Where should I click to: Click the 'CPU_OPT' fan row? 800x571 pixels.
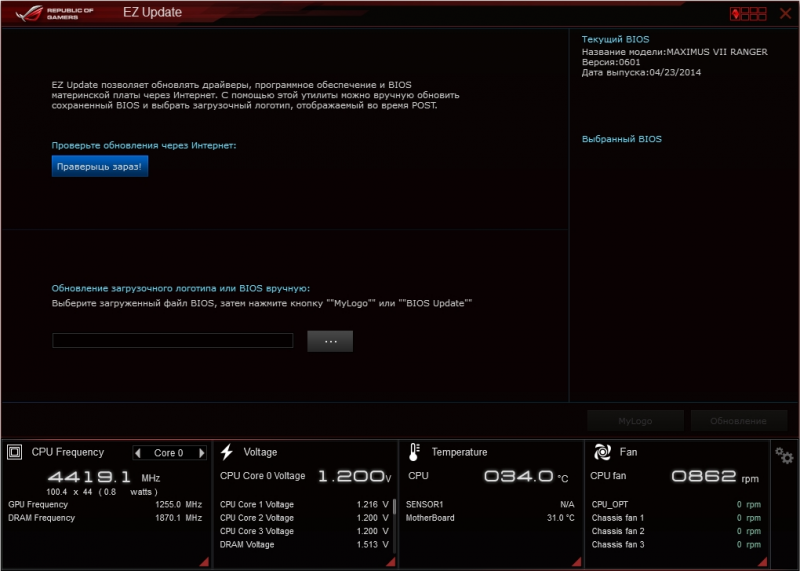[x=676, y=504]
